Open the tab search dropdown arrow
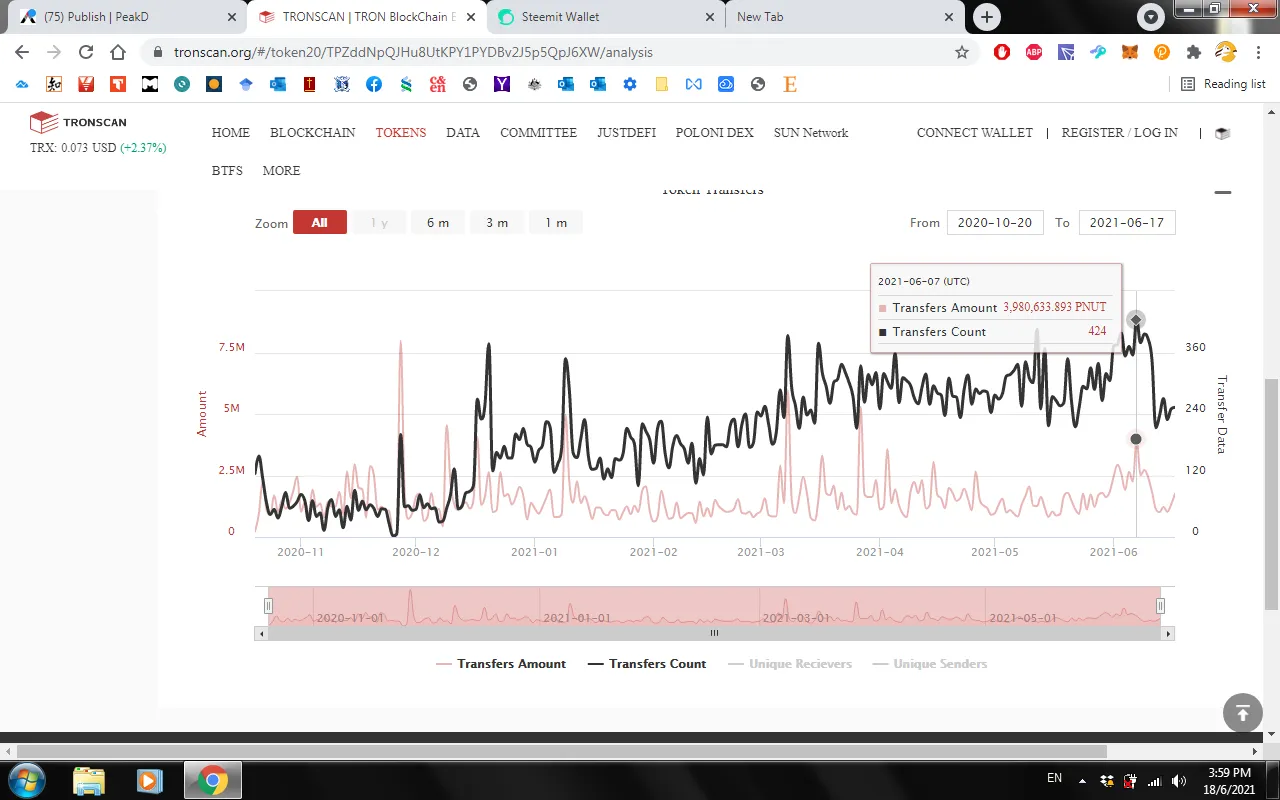1280x800 pixels. pyautogui.click(x=1152, y=17)
